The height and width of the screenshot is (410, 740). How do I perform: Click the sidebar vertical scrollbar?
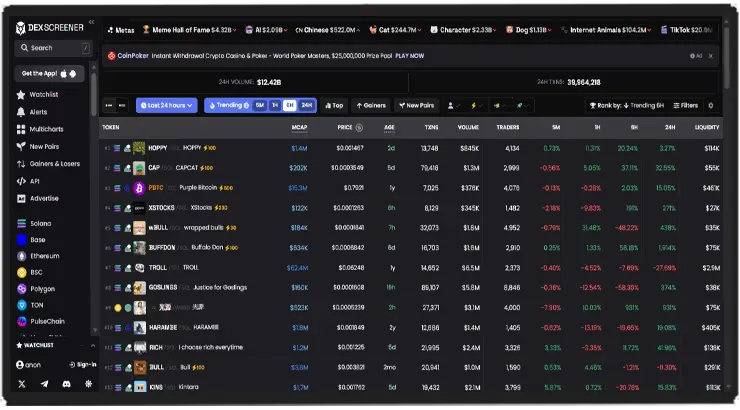(93, 92)
